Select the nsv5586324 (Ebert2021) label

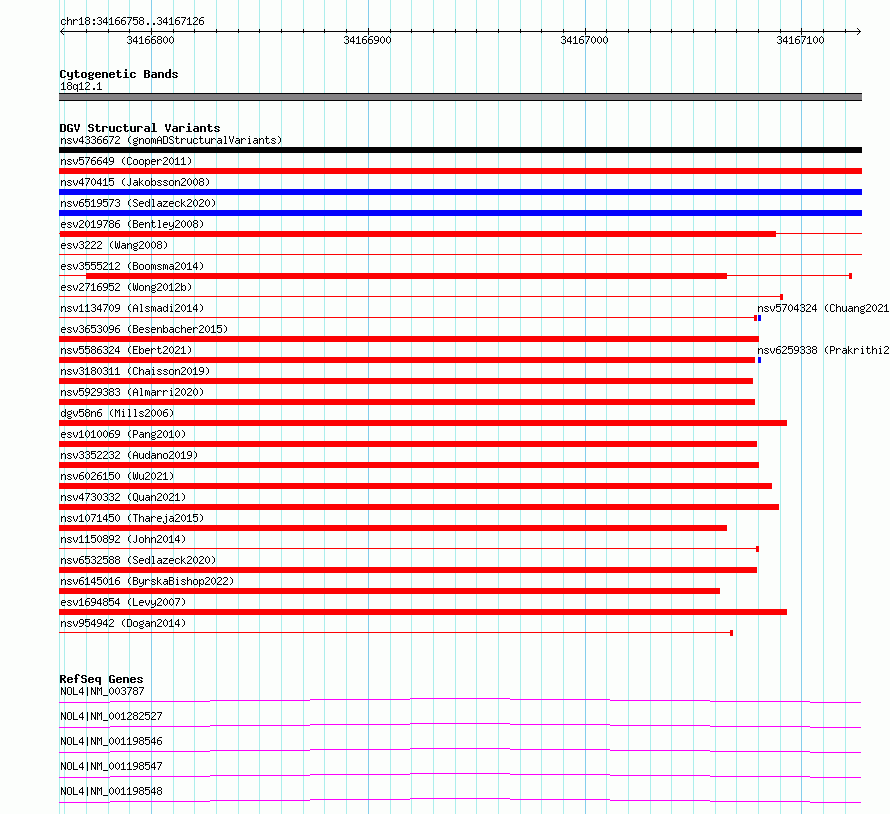126,350
